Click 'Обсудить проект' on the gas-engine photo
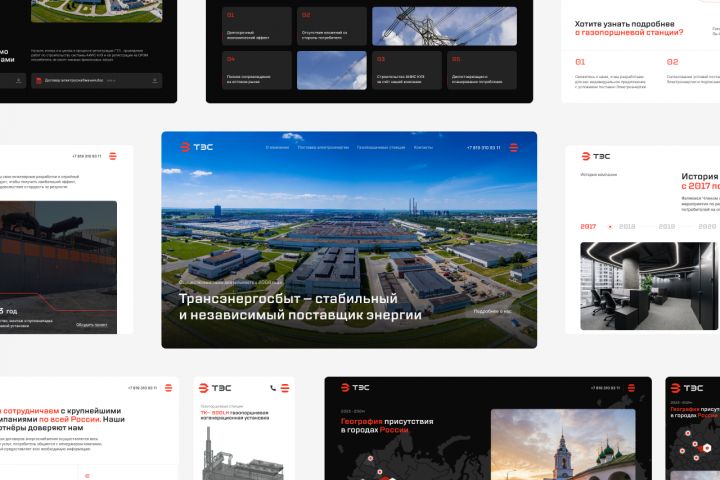 (91, 325)
